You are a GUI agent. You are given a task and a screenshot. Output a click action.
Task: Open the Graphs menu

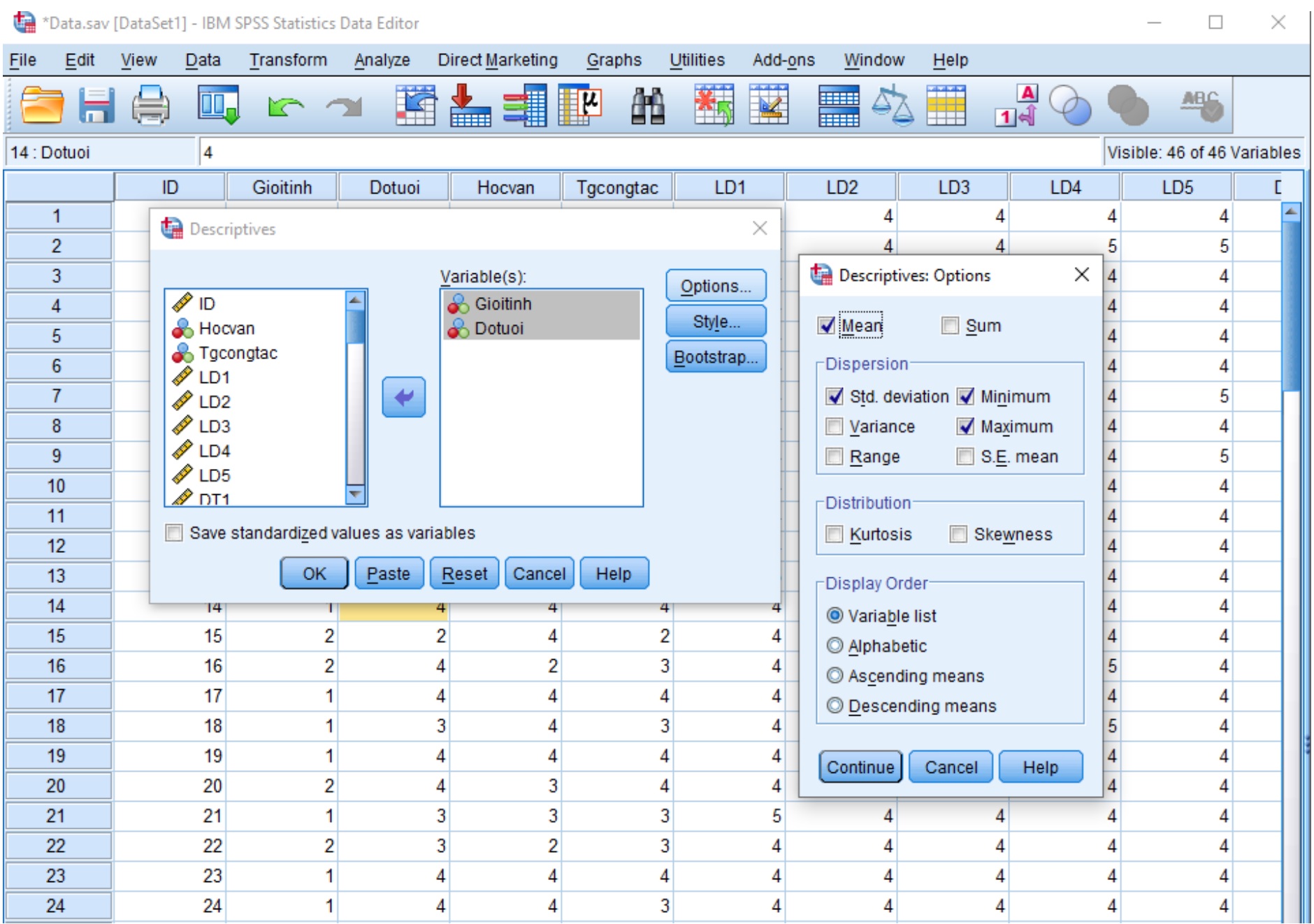(614, 60)
